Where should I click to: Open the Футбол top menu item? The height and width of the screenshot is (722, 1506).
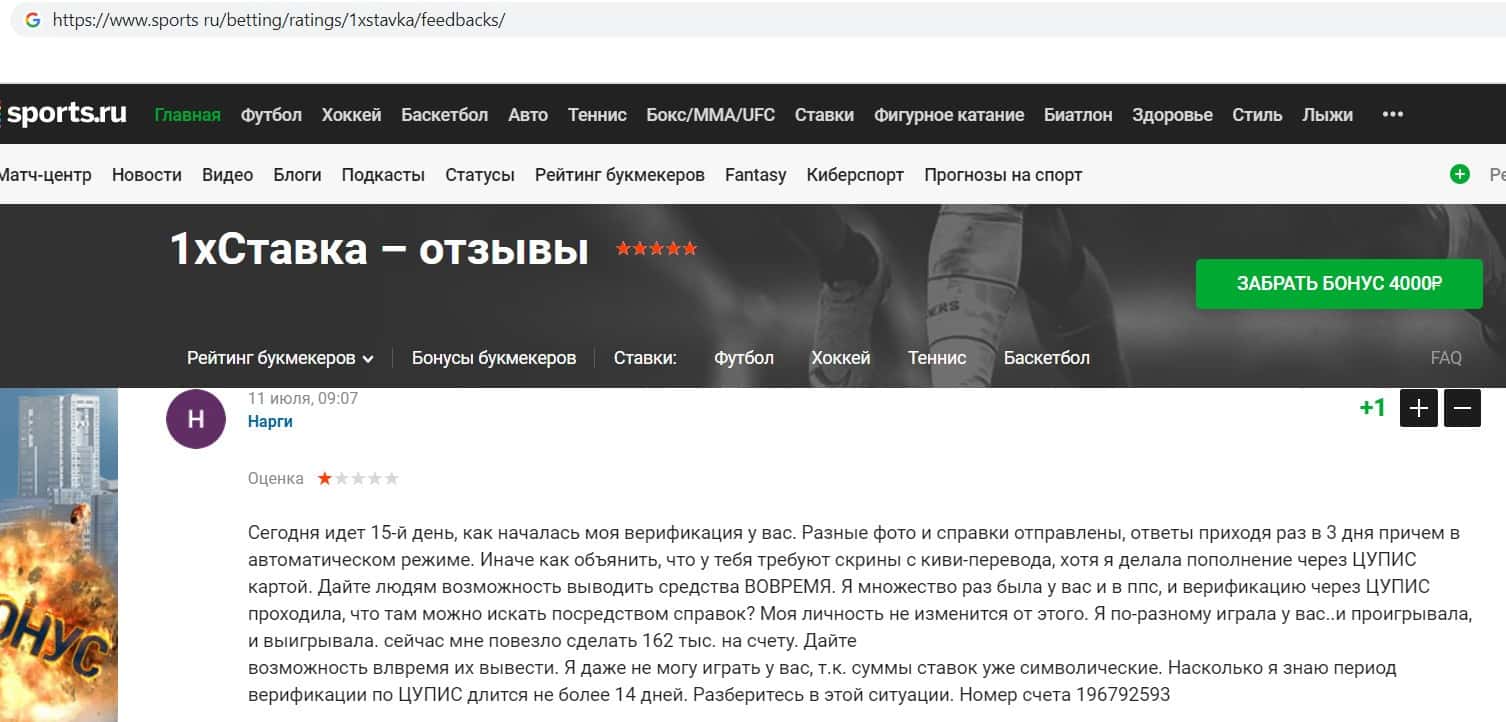(271, 115)
